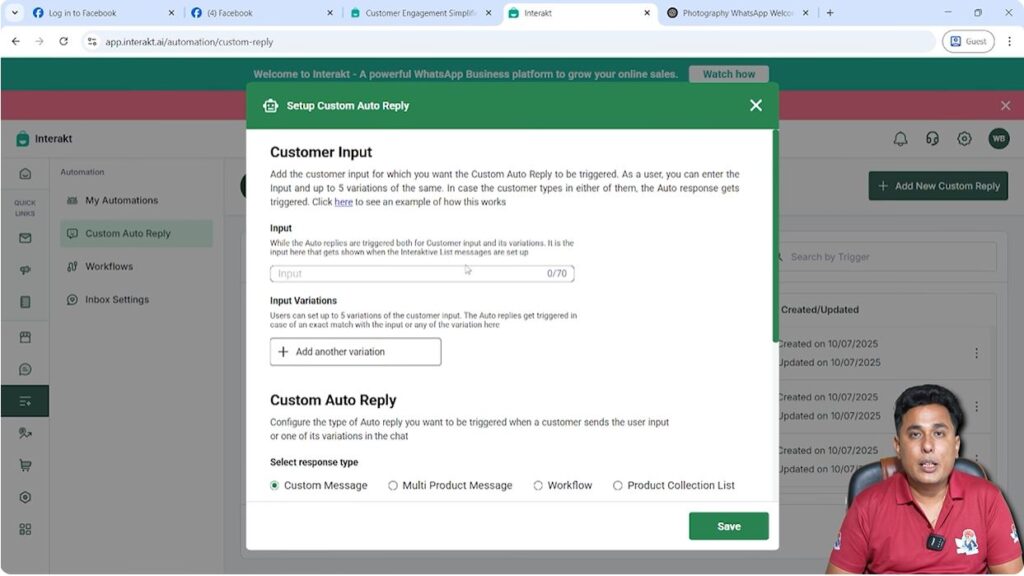
Task: Click the headset support icon in top bar
Action: 932,138
